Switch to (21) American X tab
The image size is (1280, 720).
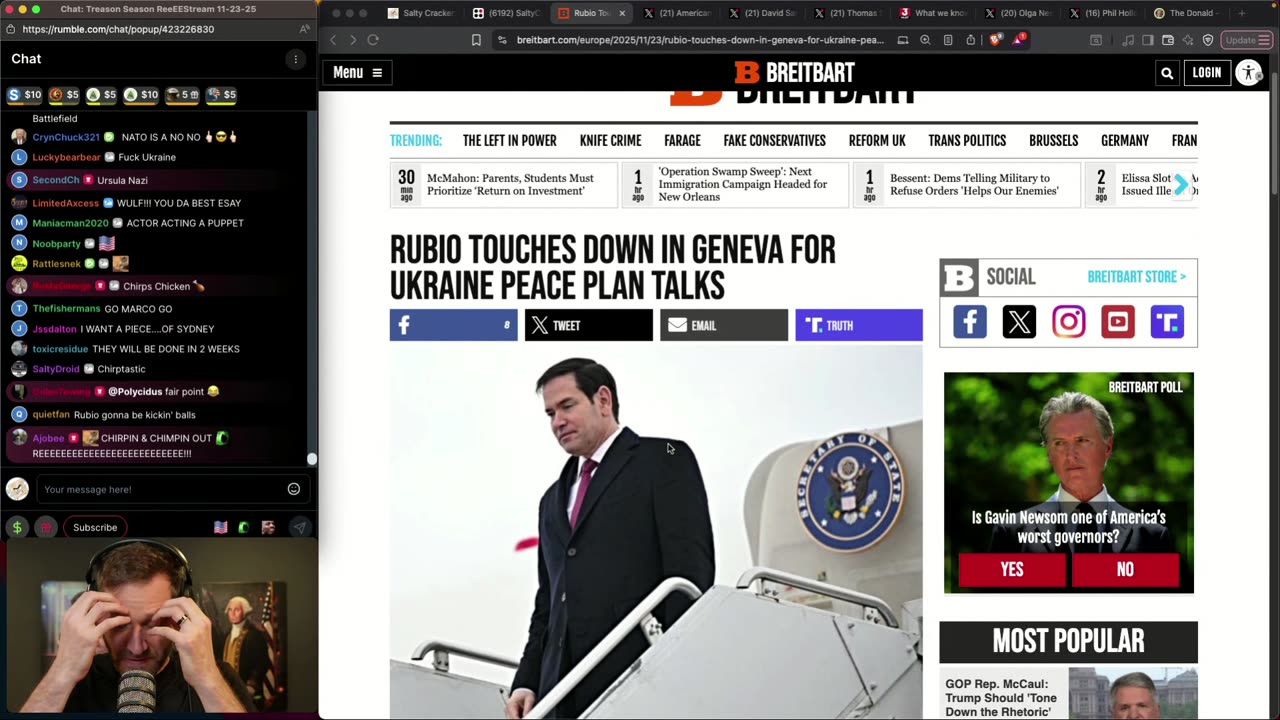coord(678,13)
